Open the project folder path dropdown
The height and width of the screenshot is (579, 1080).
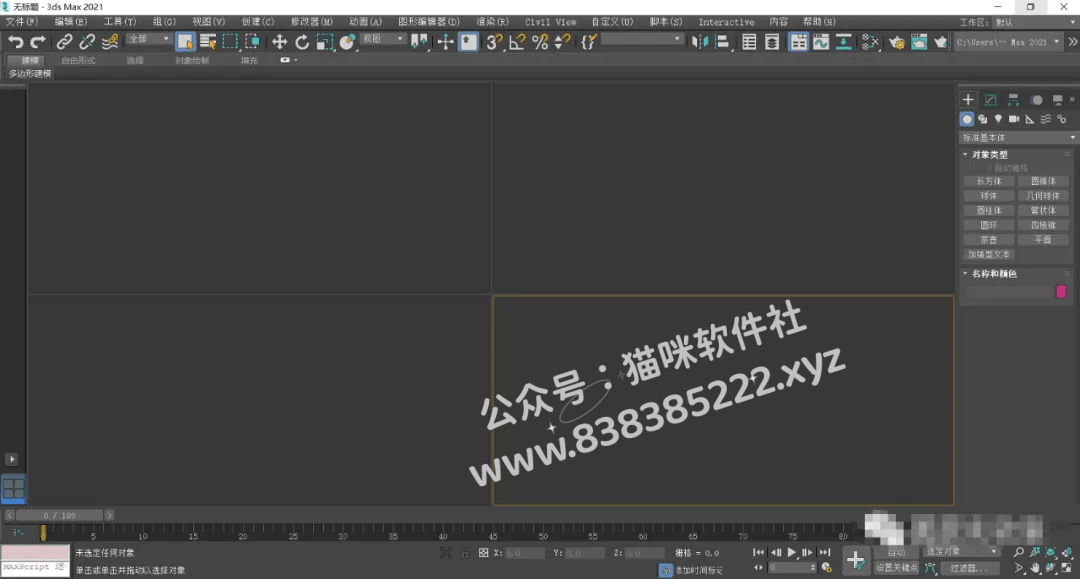(x=1008, y=42)
